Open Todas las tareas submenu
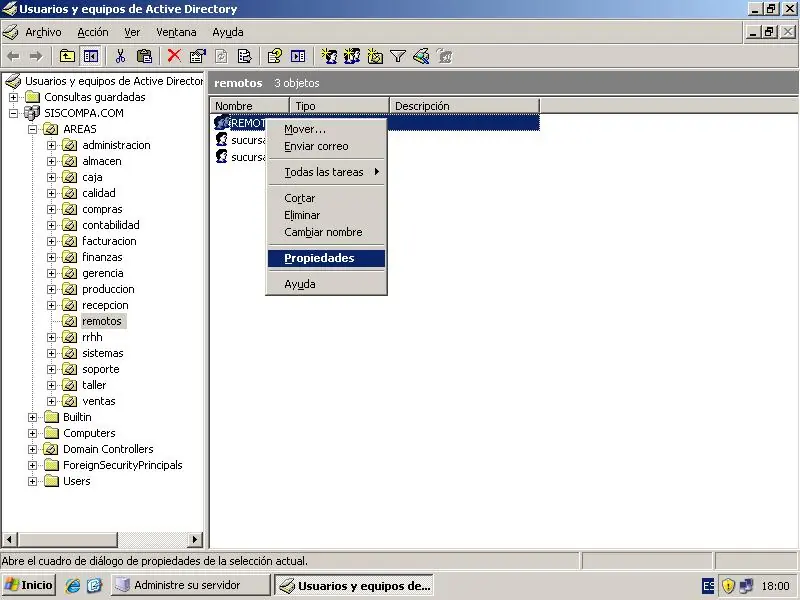 point(326,172)
